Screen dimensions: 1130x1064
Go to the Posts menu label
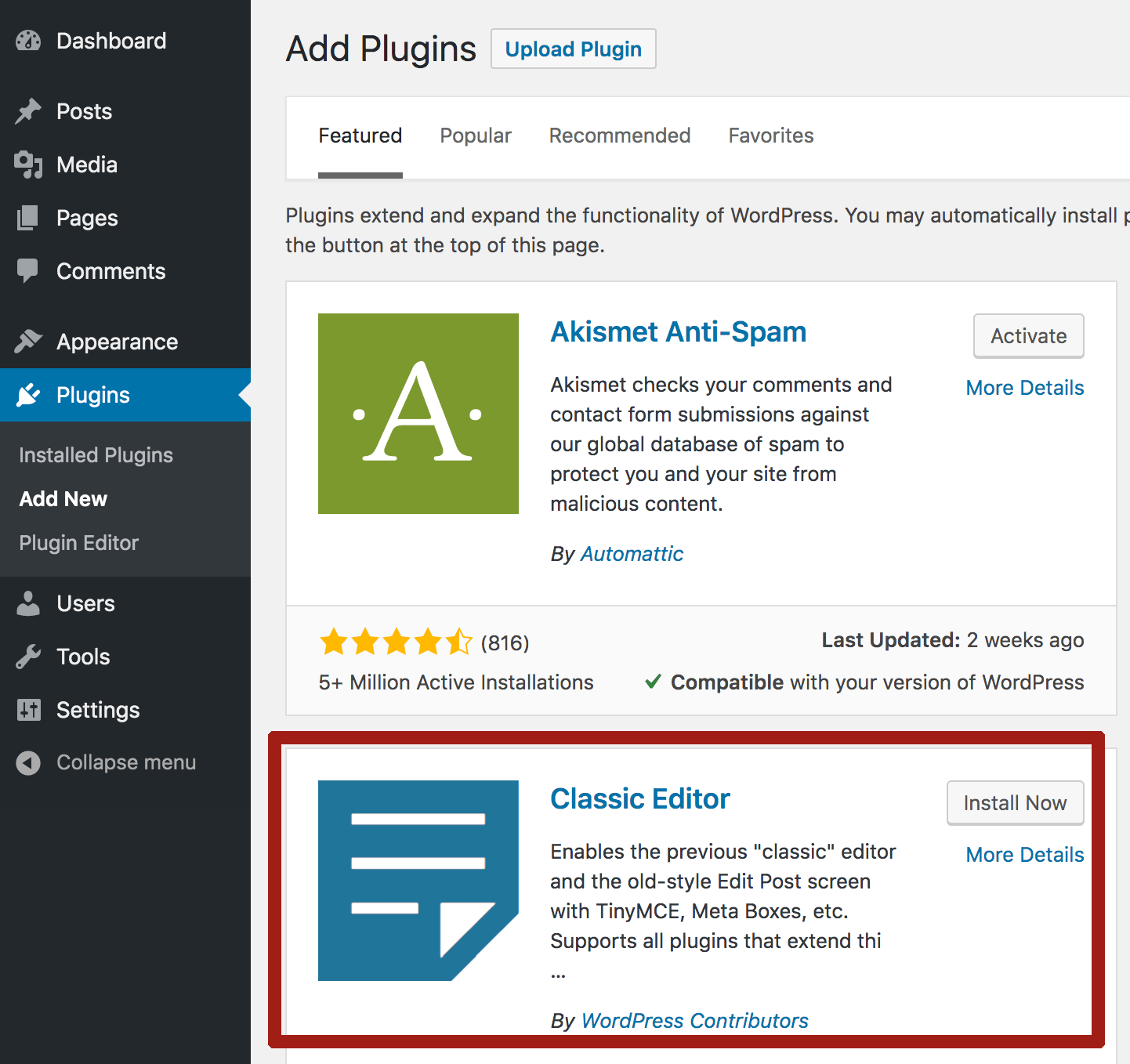click(x=85, y=111)
